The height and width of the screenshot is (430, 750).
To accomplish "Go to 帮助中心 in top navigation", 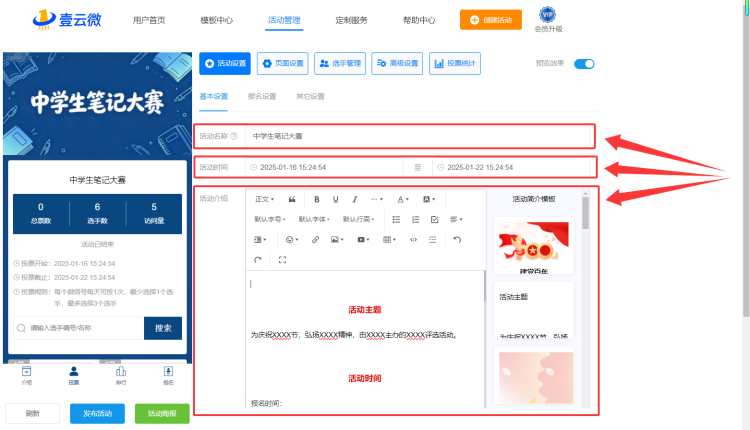I will coord(419,20).
